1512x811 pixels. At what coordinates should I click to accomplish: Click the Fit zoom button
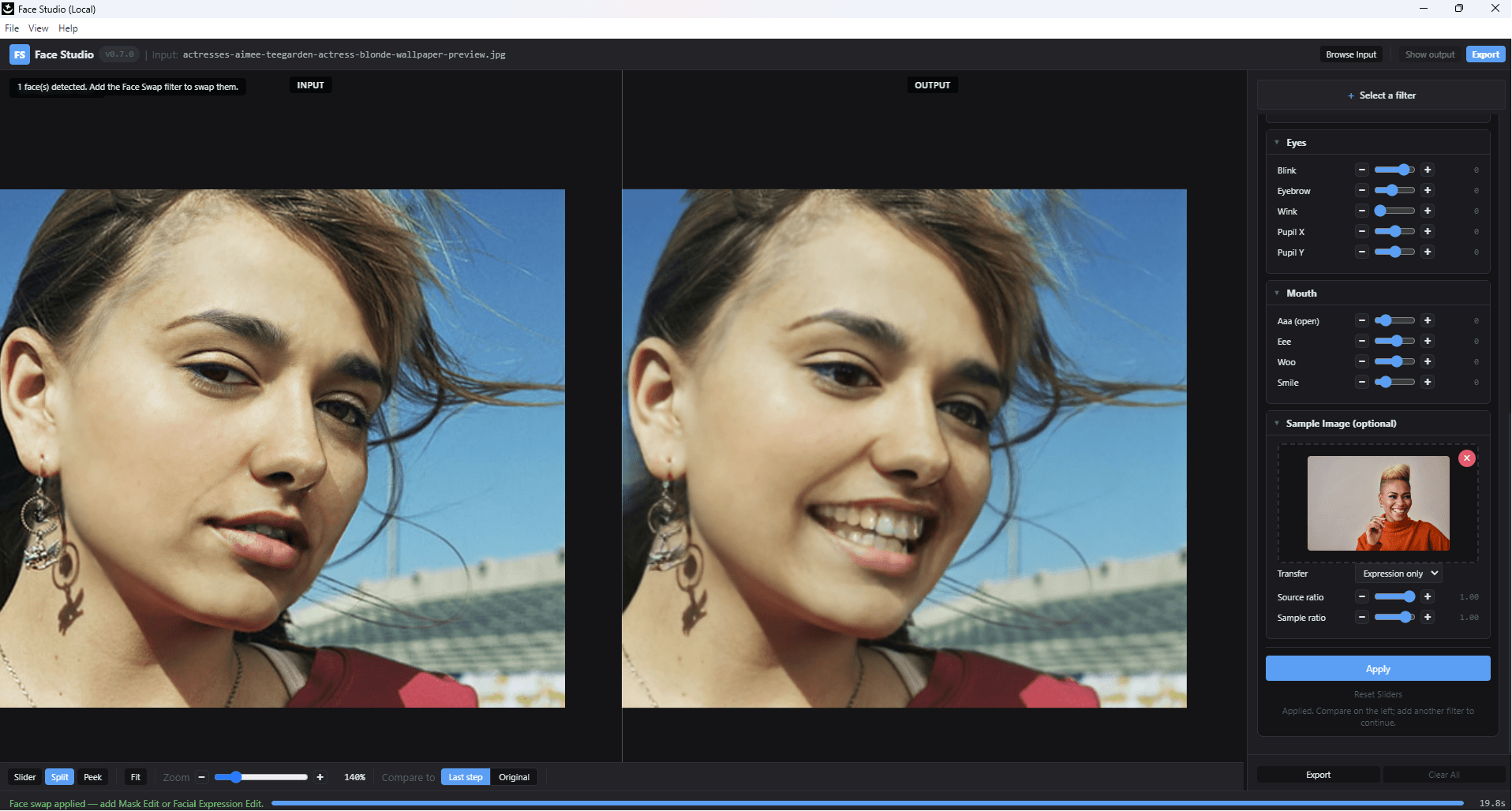coord(136,777)
